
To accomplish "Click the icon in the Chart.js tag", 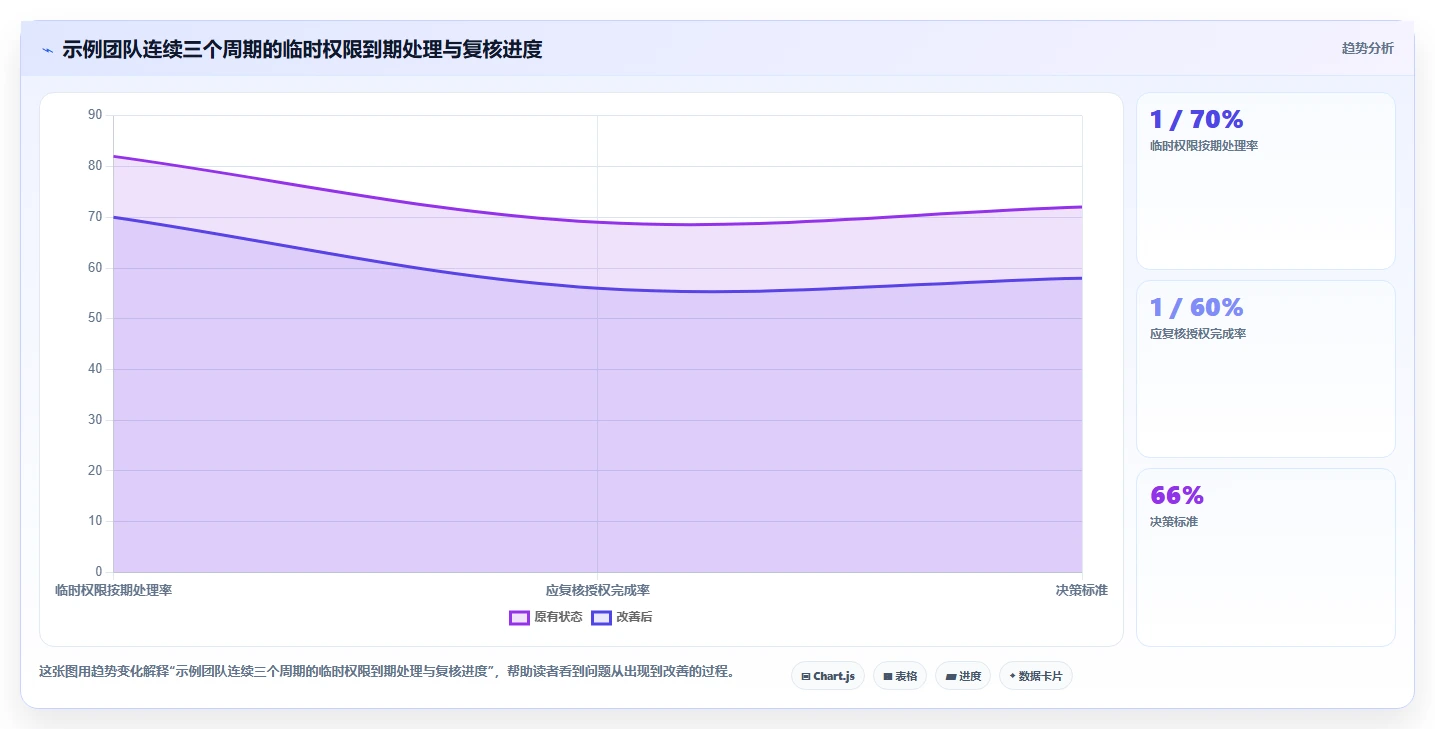I will [806, 677].
